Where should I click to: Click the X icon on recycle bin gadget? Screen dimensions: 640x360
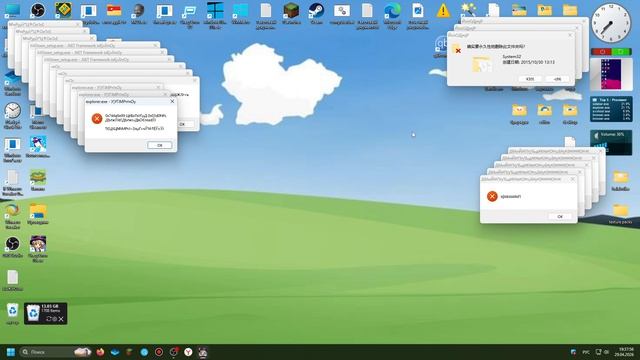tap(61, 319)
